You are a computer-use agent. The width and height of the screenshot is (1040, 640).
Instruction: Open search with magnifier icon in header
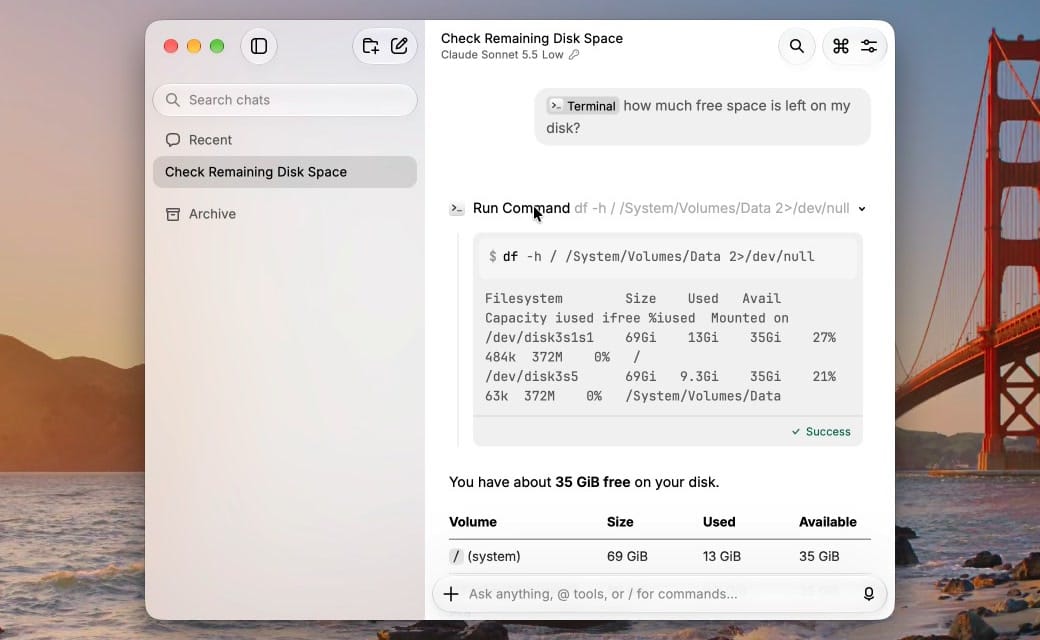[x=797, y=46]
